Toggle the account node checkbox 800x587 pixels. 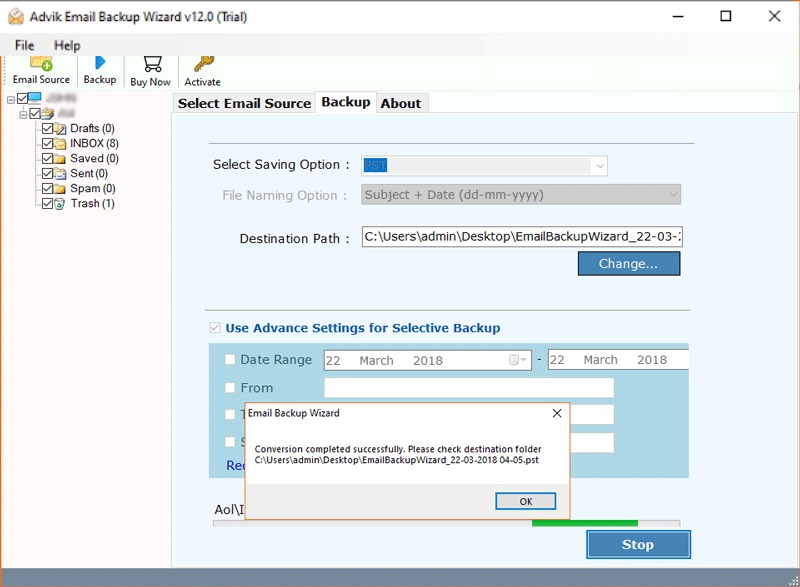coord(35,113)
